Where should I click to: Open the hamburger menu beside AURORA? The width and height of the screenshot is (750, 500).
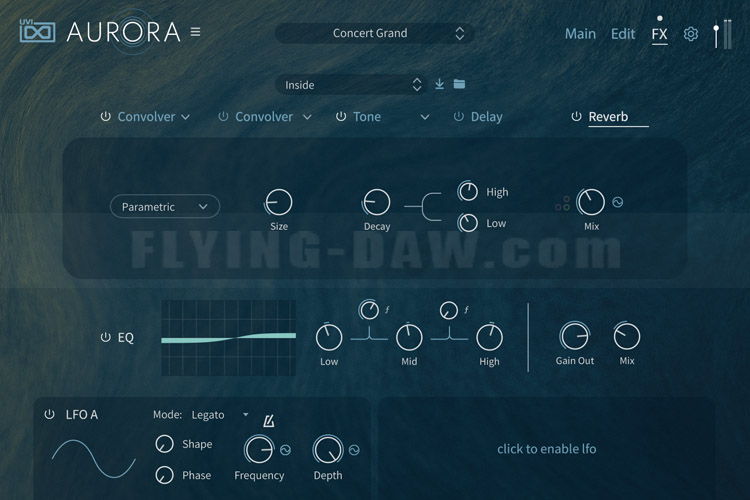tap(195, 32)
